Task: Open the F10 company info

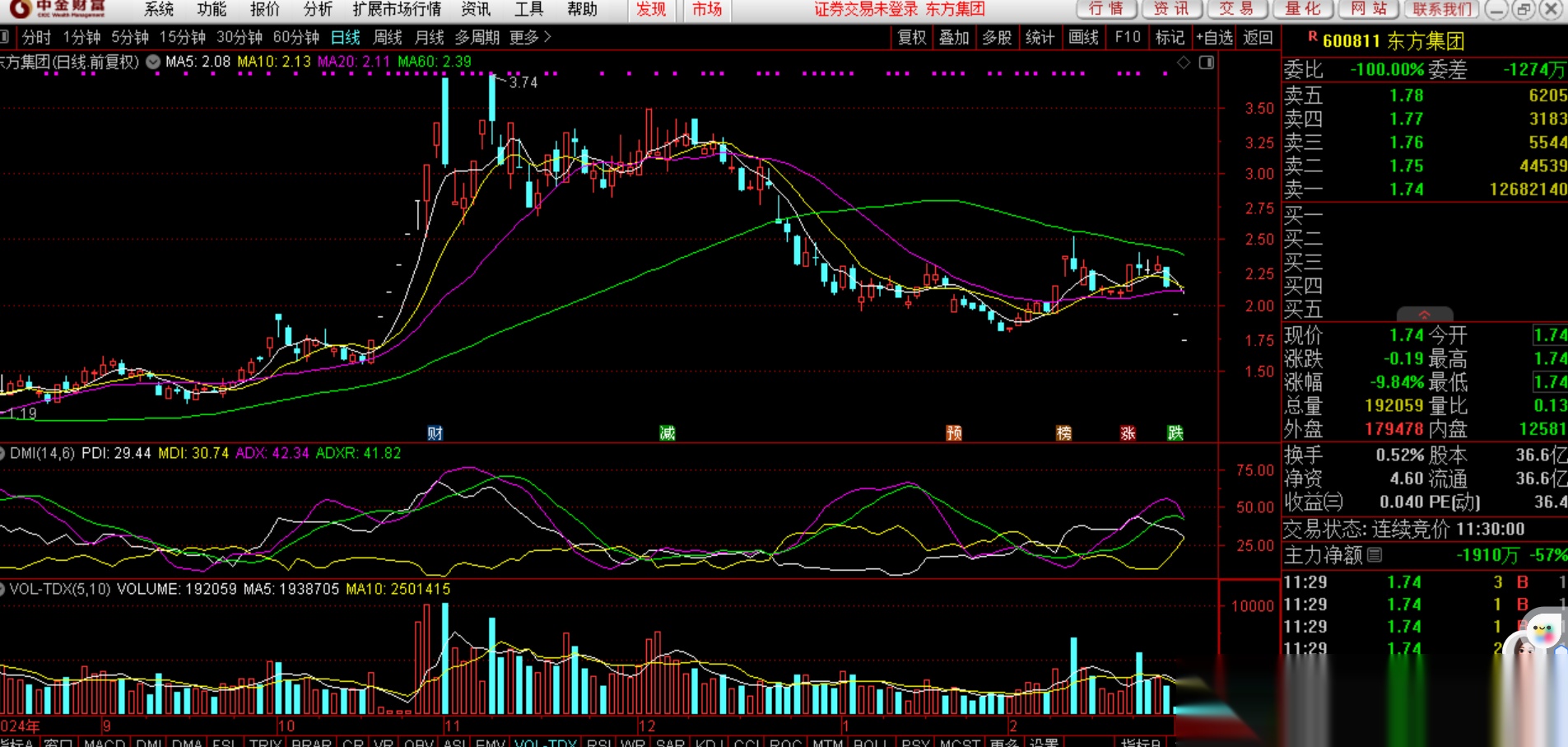Action: pyautogui.click(x=1128, y=37)
